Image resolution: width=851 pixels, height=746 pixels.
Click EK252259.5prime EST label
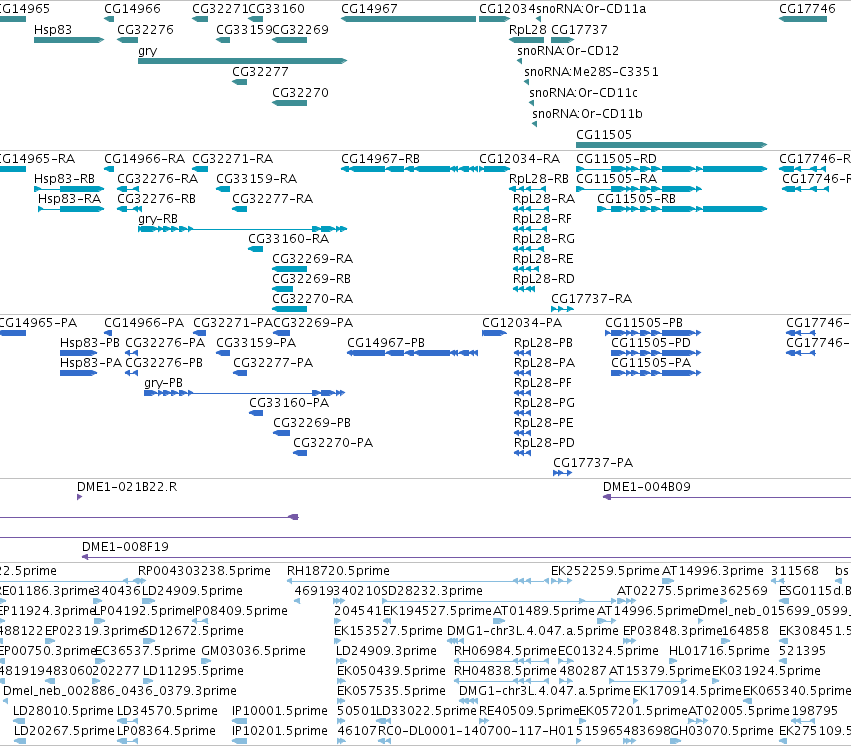tap(605, 571)
